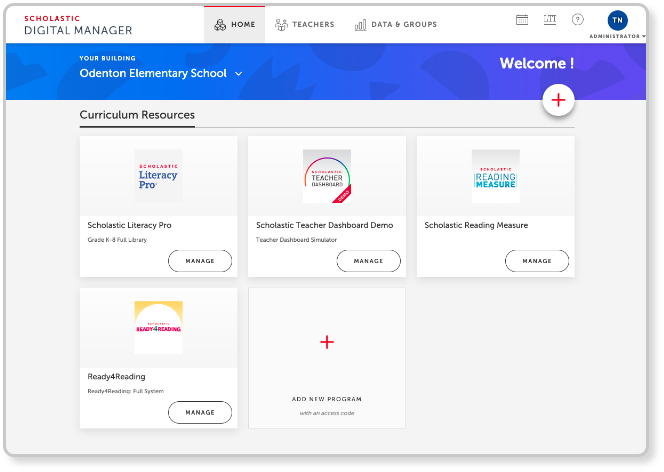
Task: Click the 'YOUR BUILDING' label
Action: [x=108, y=58]
